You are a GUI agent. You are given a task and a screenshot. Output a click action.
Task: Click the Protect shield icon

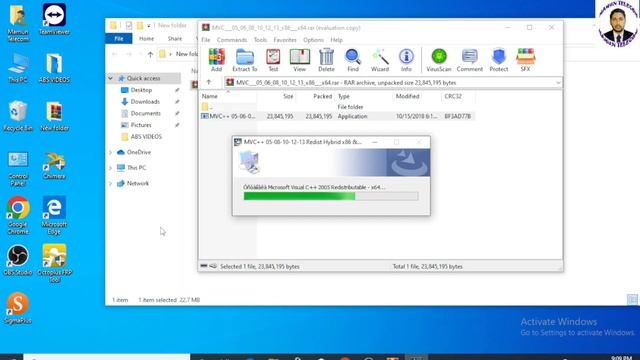point(499,60)
